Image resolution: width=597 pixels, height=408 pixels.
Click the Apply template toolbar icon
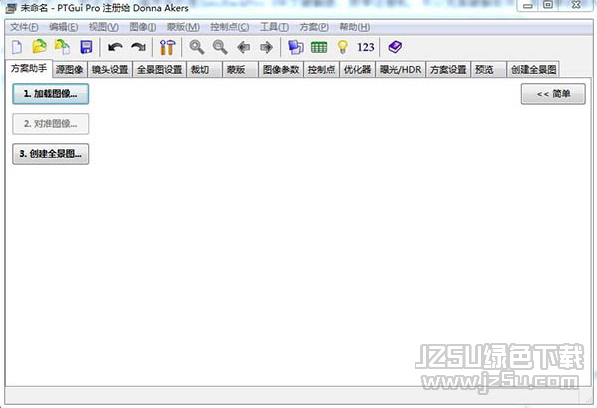[62, 47]
